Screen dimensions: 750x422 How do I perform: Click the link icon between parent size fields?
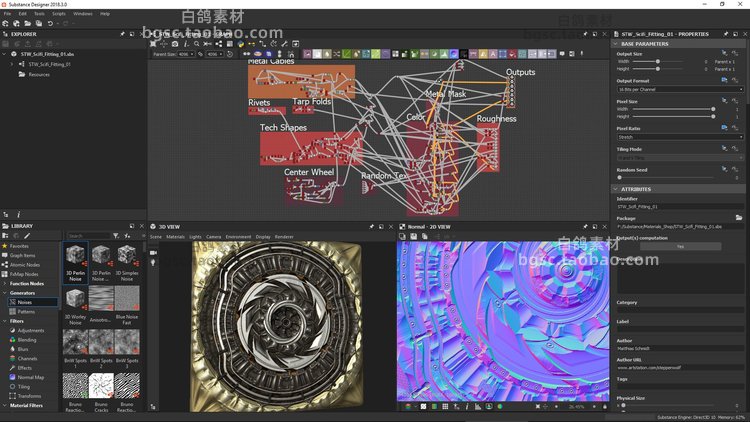pyautogui.click(x=200, y=54)
